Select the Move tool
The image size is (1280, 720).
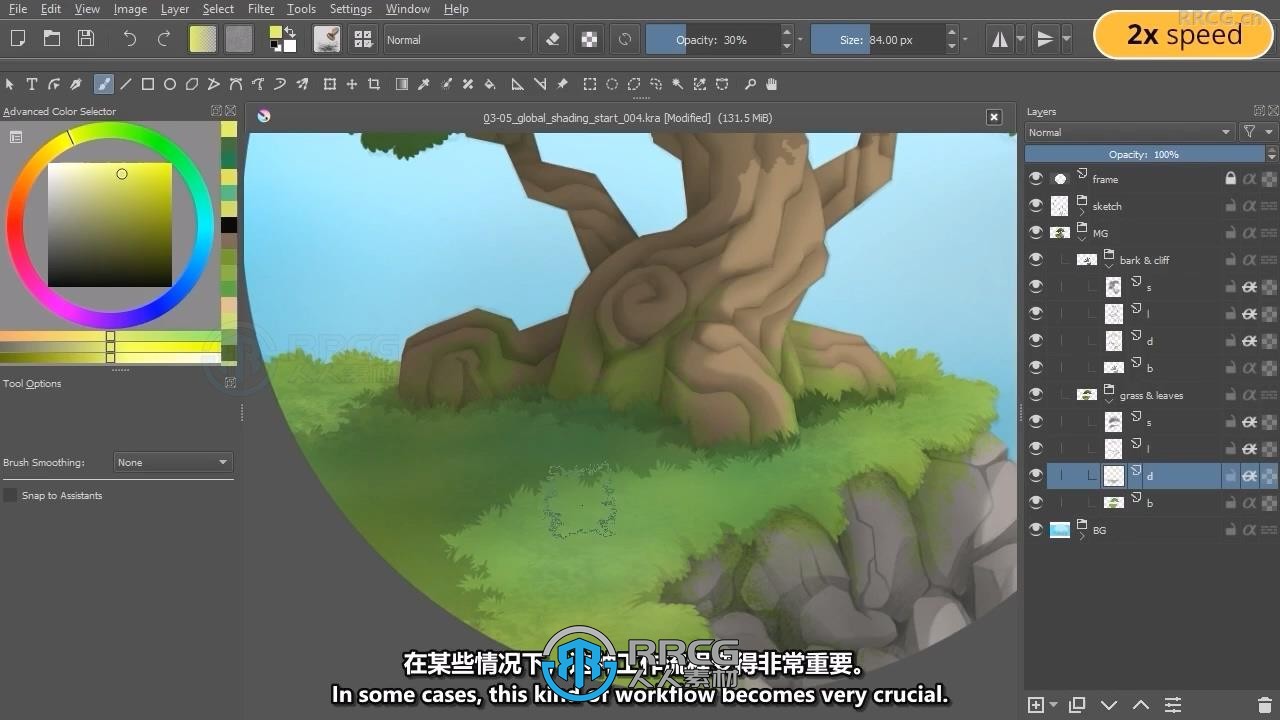pyautogui.click(x=352, y=84)
